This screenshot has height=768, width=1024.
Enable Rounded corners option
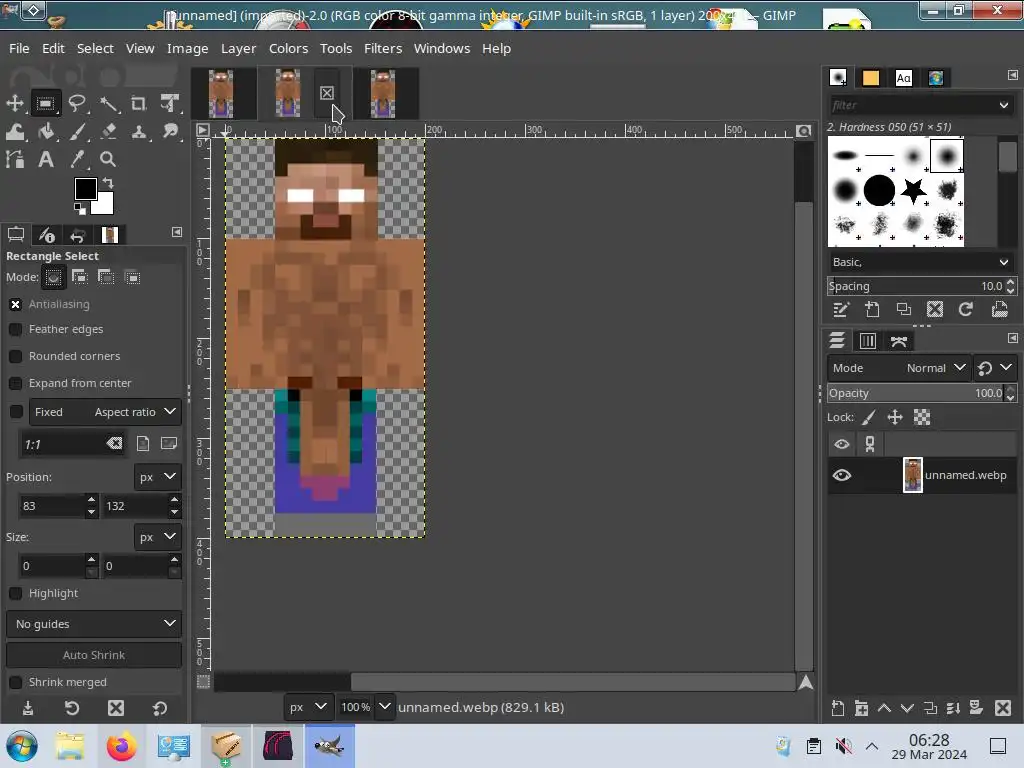click(16, 356)
